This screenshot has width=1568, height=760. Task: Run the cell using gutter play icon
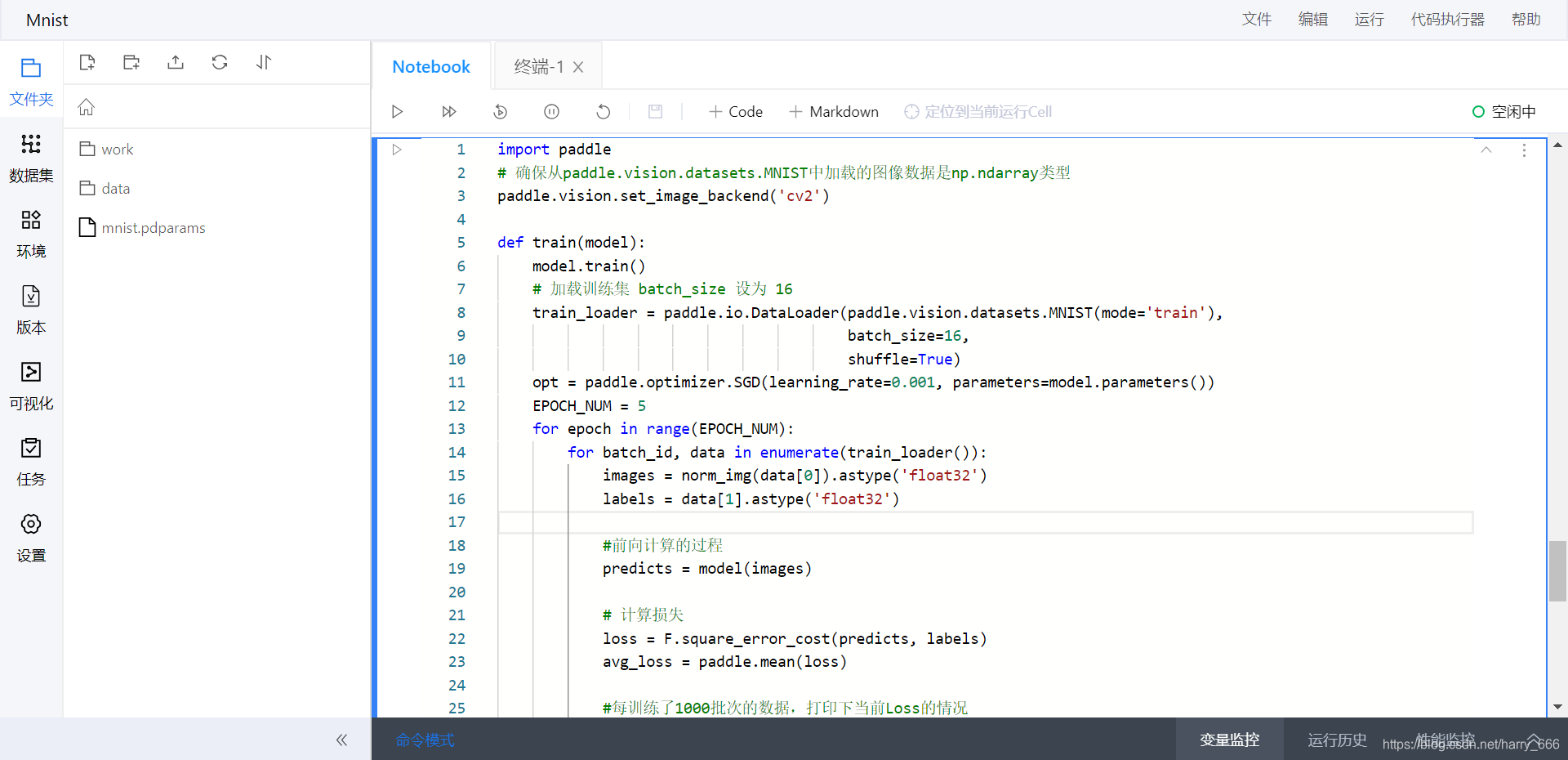pos(397,150)
